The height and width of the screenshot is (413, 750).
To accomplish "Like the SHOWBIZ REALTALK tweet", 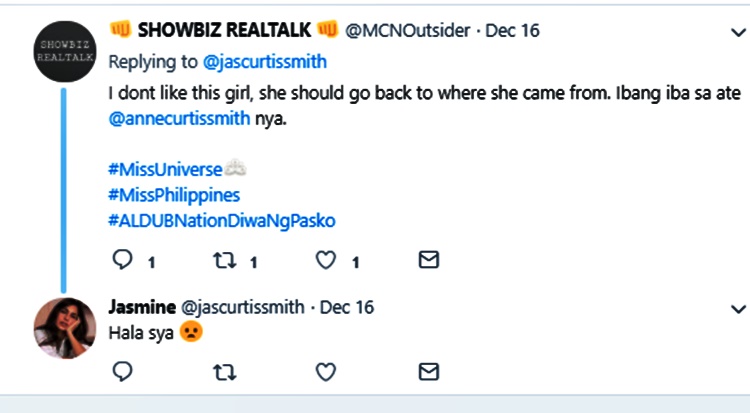I will (x=325, y=261).
